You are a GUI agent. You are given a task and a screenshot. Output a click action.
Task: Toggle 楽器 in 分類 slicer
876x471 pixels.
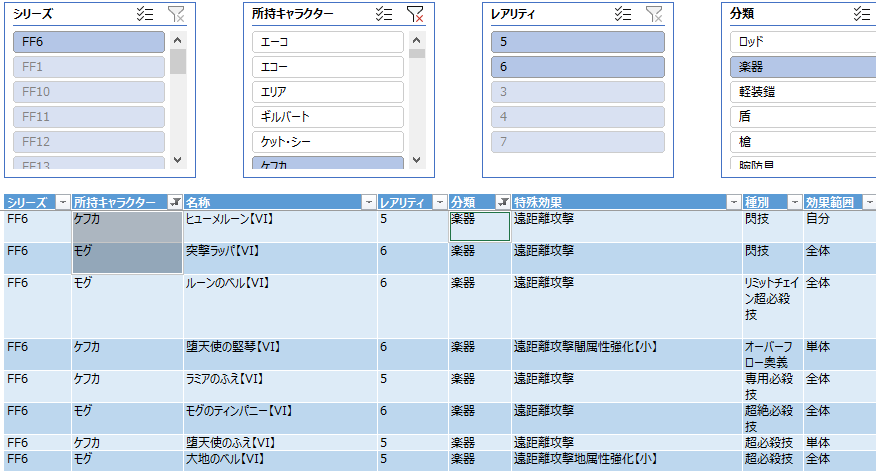803,67
